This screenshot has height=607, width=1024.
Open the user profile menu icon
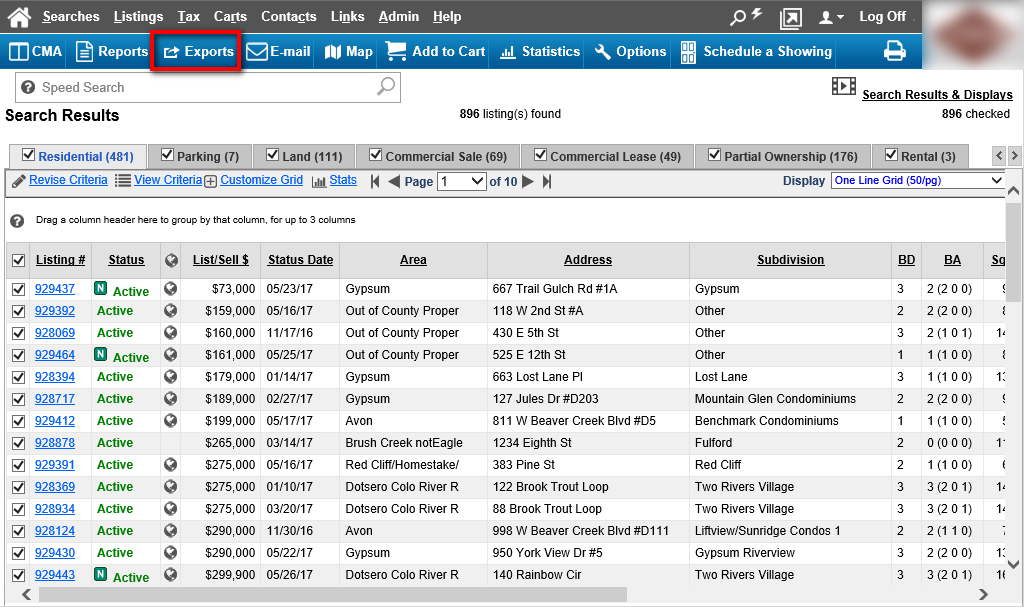coord(831,18)
